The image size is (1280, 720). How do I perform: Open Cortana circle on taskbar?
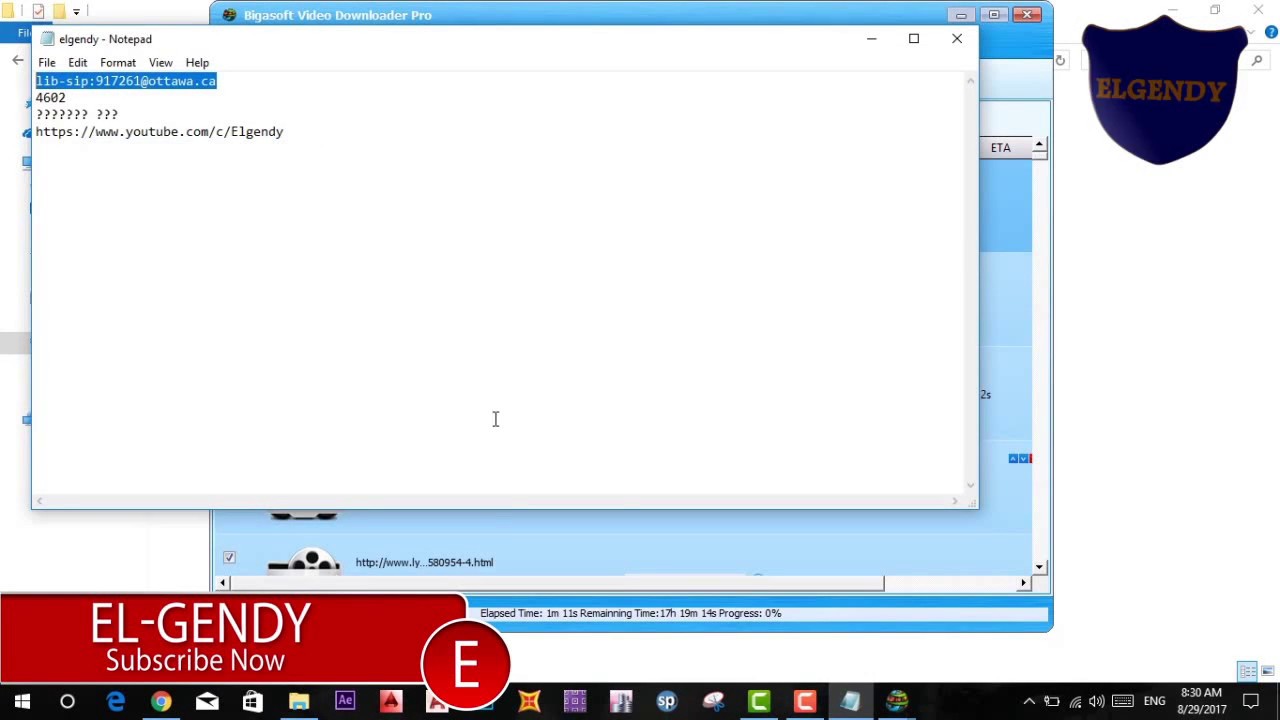tap(68, 701)
